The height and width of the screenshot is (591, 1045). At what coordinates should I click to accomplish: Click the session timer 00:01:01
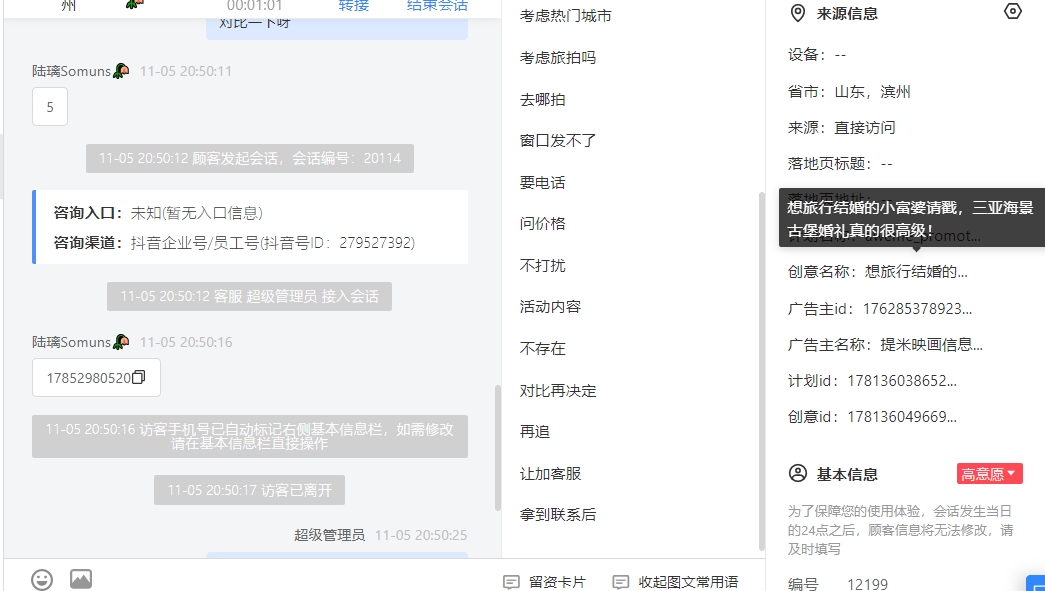click(255, 5)
